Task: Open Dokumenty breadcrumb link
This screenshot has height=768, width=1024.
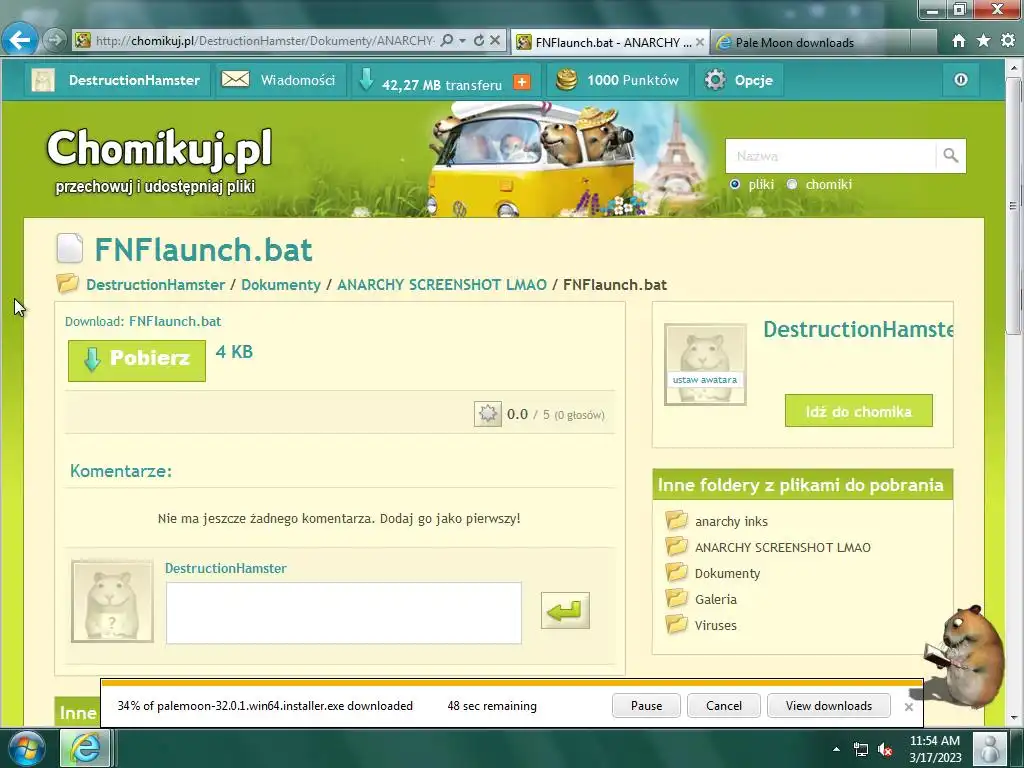Action: [281, 285]
